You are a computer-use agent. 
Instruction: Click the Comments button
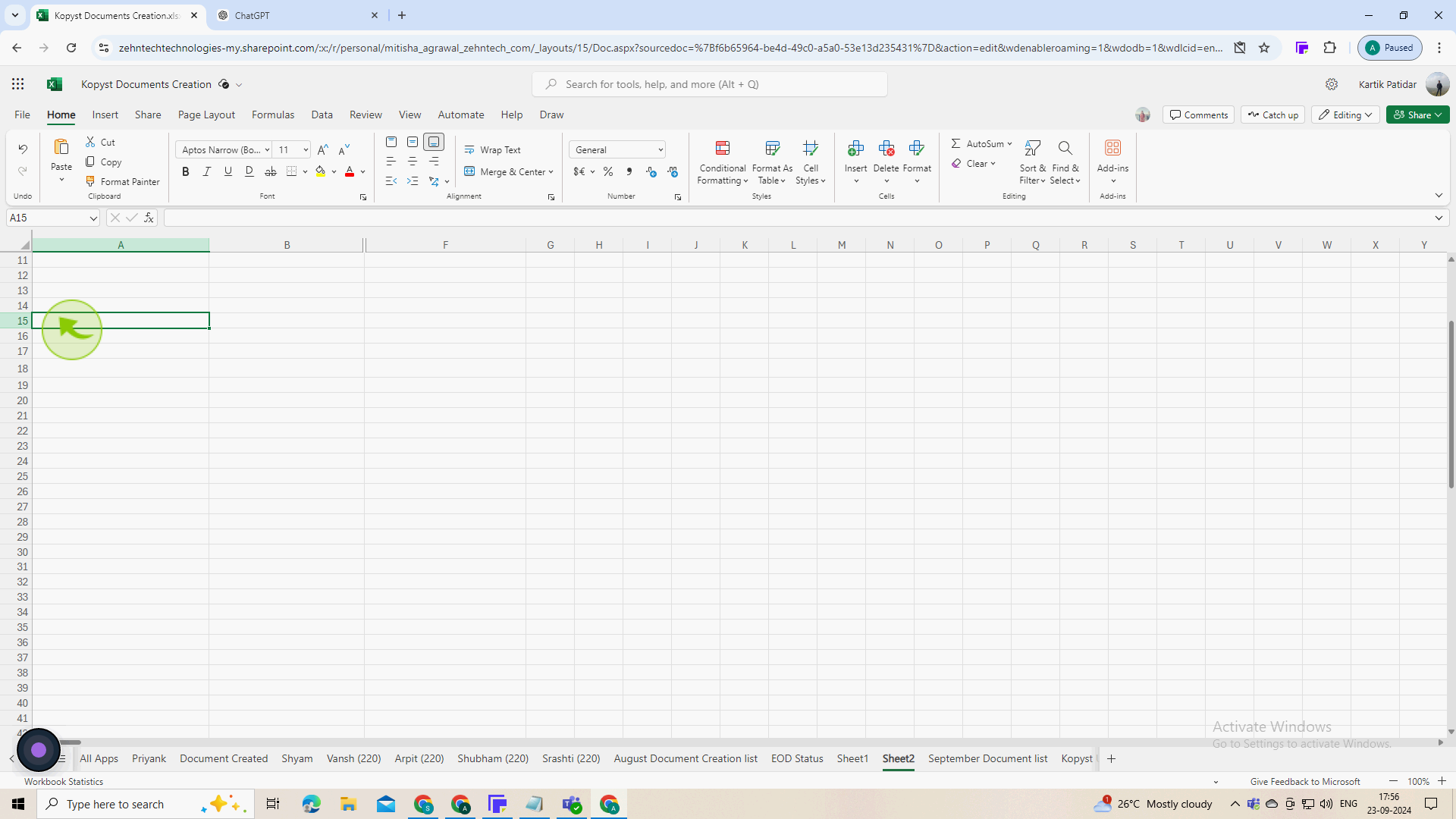tap(1198, 115)
